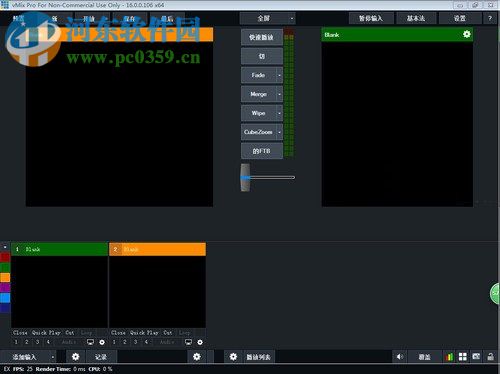Open input 2 settings gear icon

coord(200,342)
